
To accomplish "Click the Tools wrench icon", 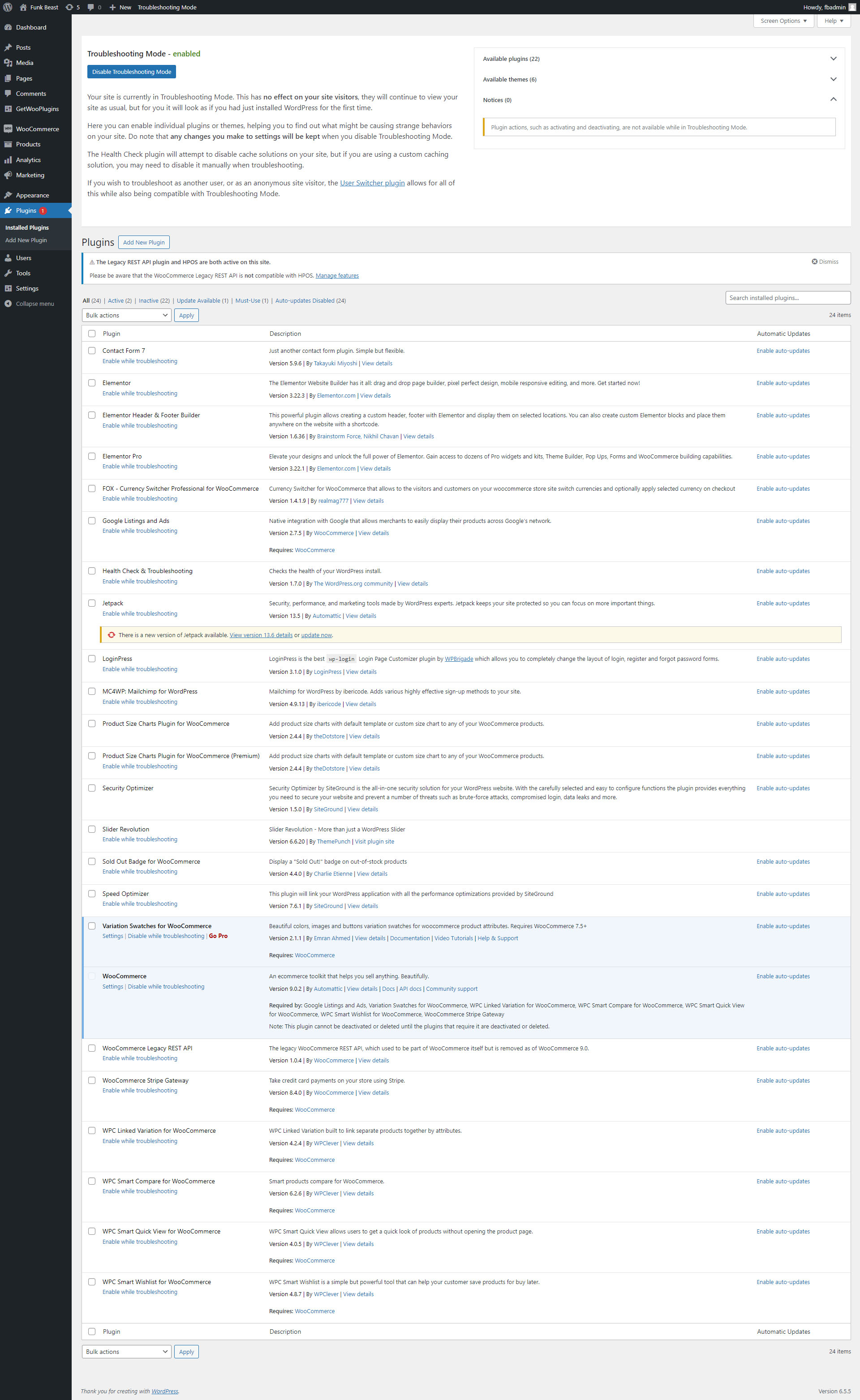I will pos(8,274).
